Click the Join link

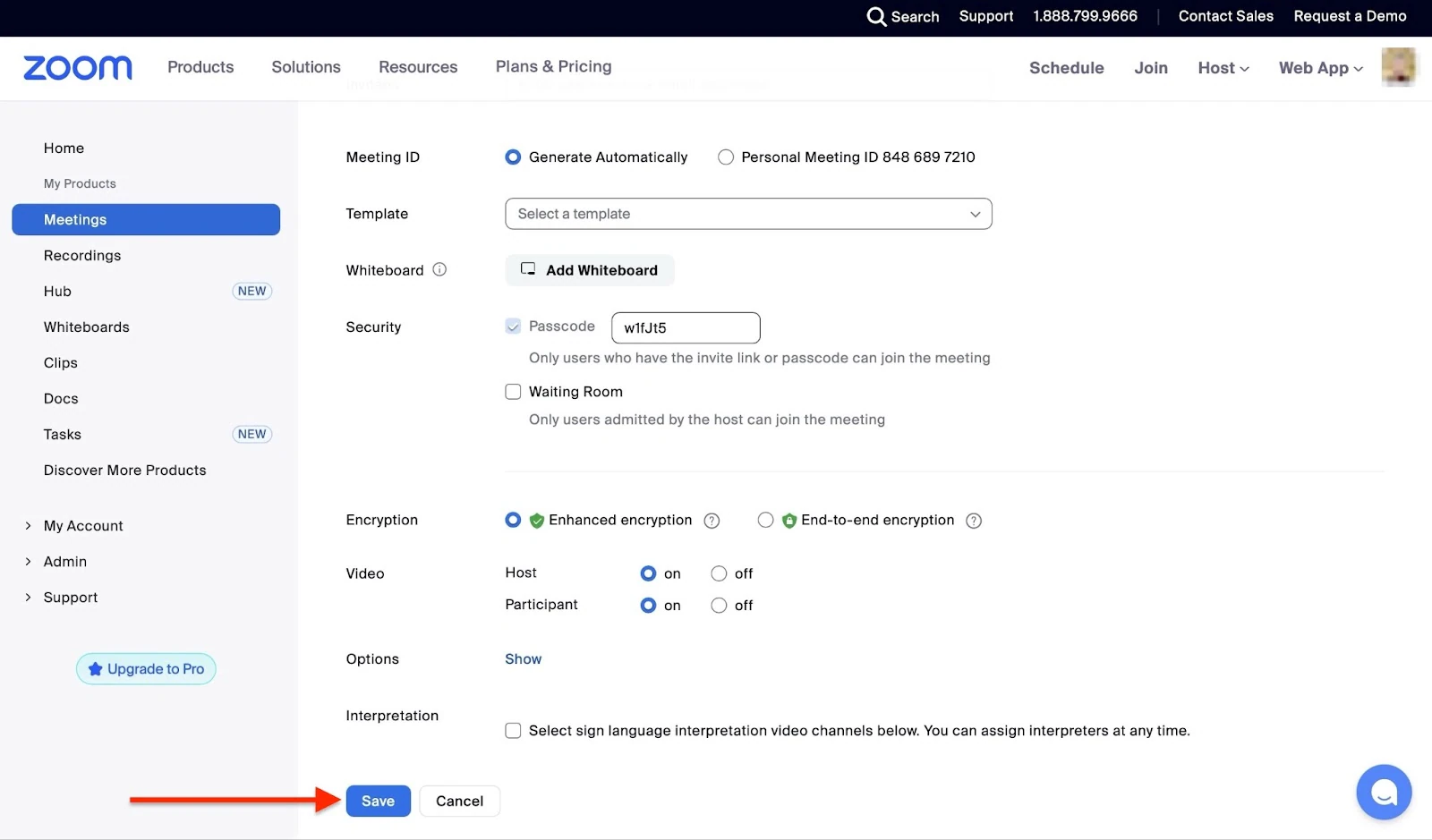[x=1151, y=68]
